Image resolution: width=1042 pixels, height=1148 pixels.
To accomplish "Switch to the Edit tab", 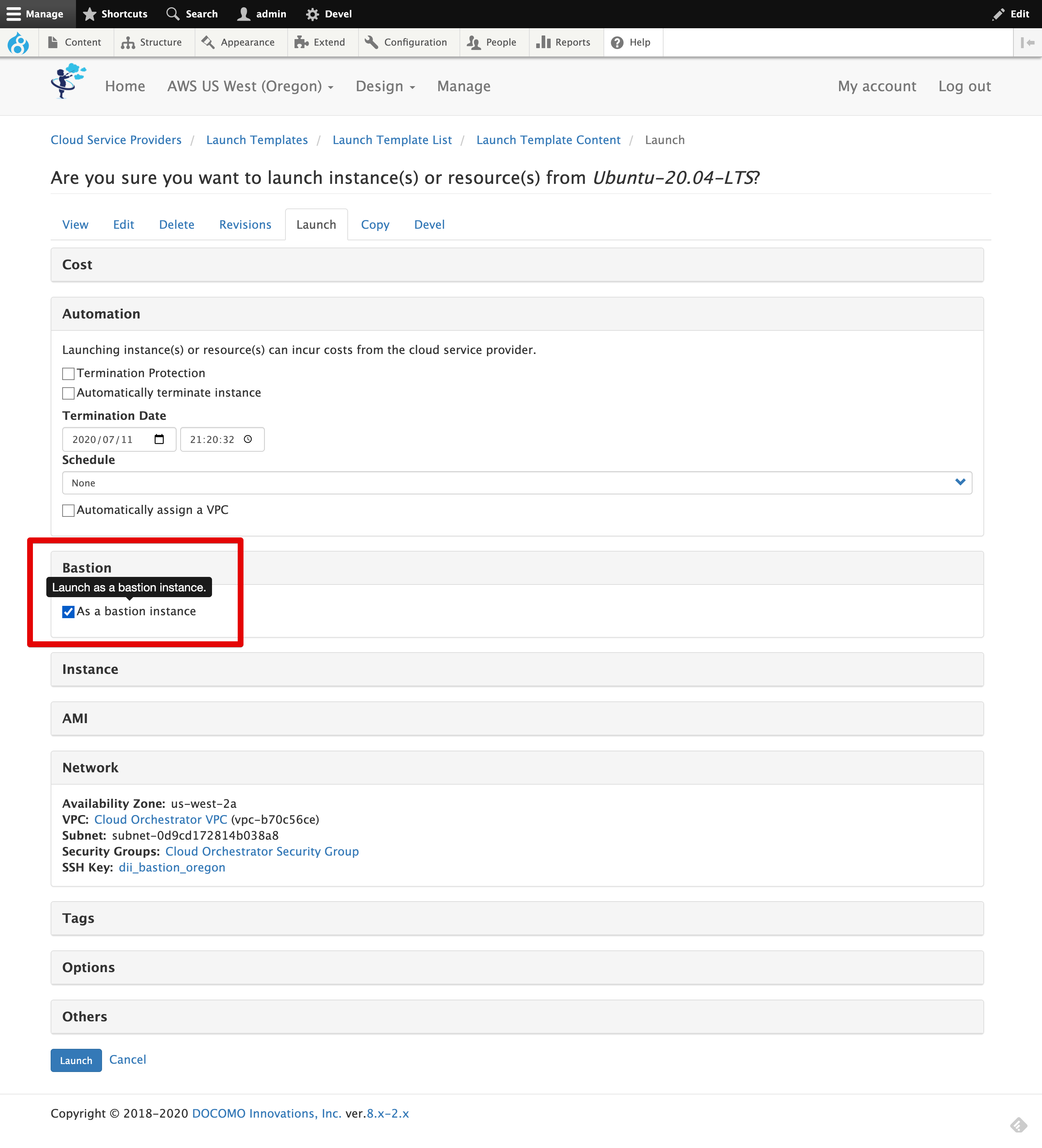I will pyautogui.click(x=124, y=224).
